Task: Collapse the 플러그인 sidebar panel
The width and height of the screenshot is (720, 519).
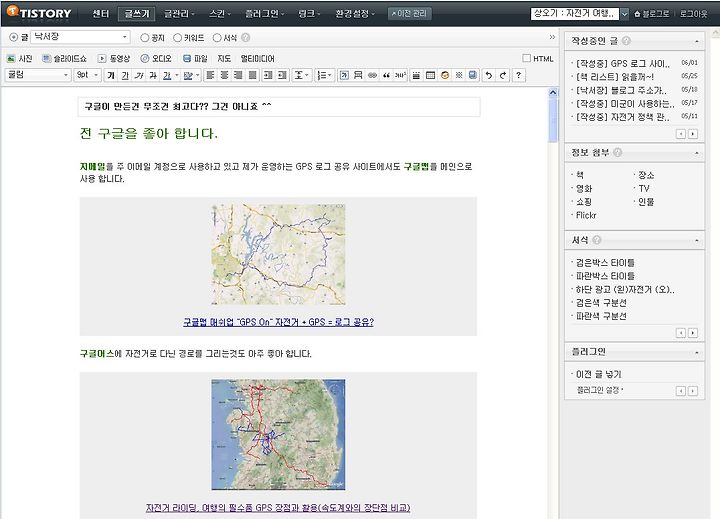Action: (x=696, y=352)
